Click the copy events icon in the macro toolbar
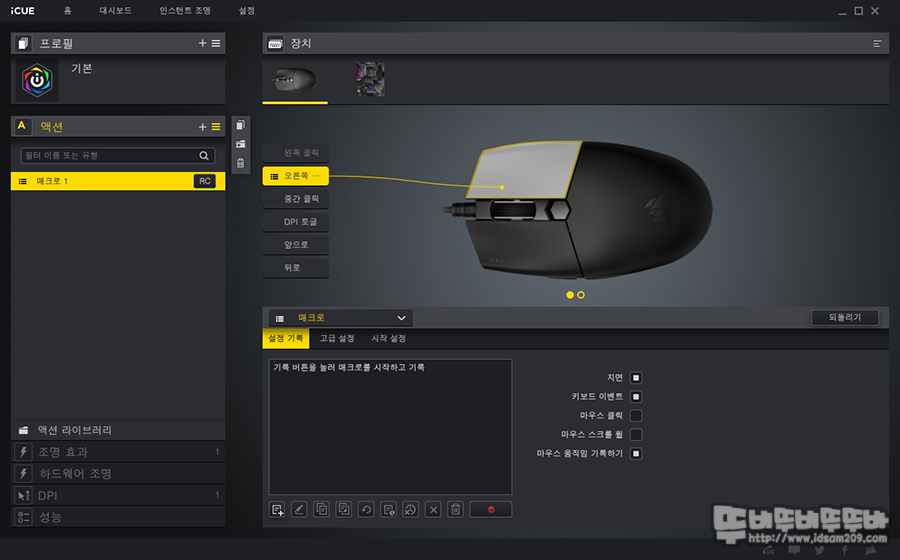This screenshot has height=560, width=900. tap(321, 510)
